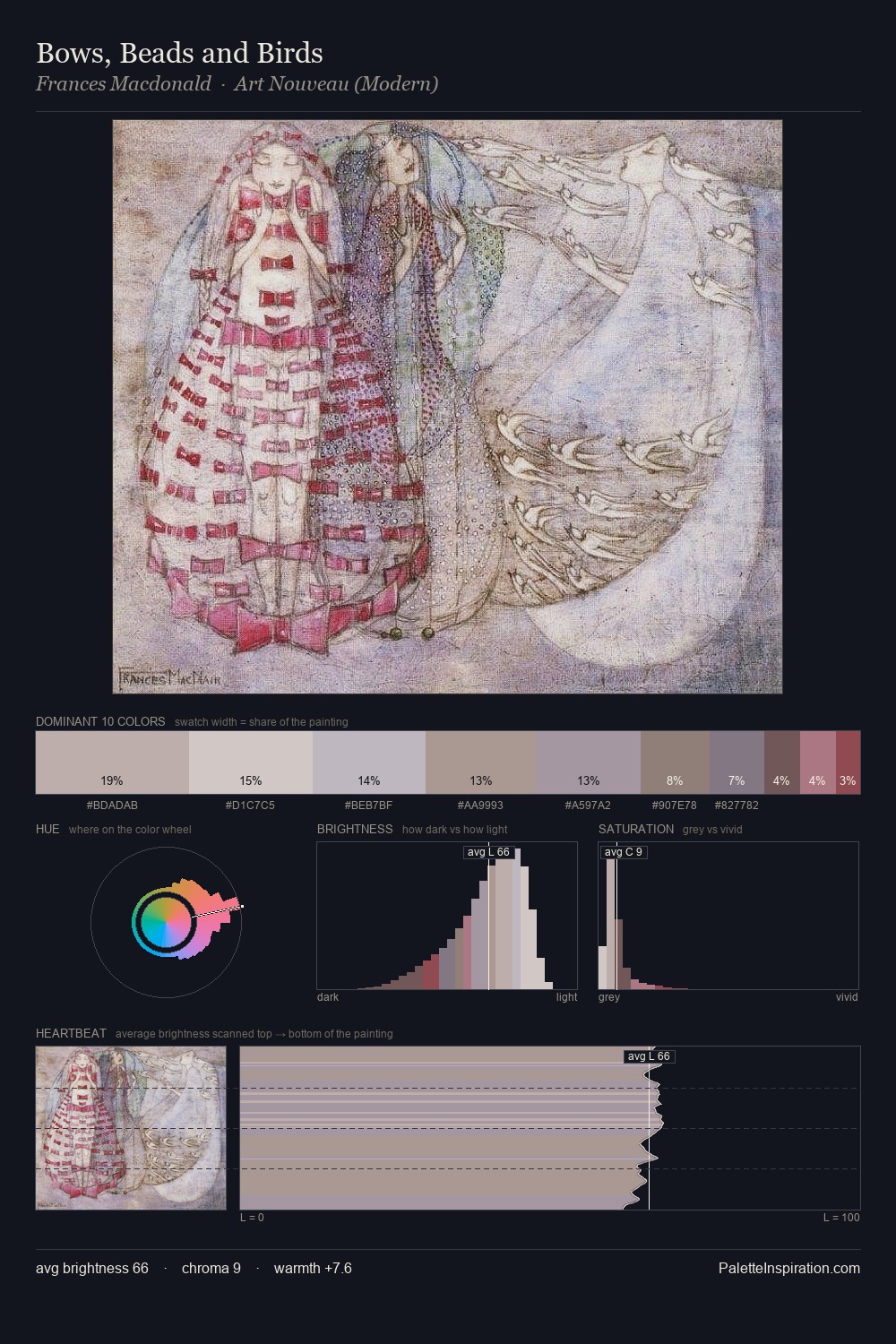Select the 13% #AA9993 swatch
896x1344 pixels.
(x=481, y=762)
